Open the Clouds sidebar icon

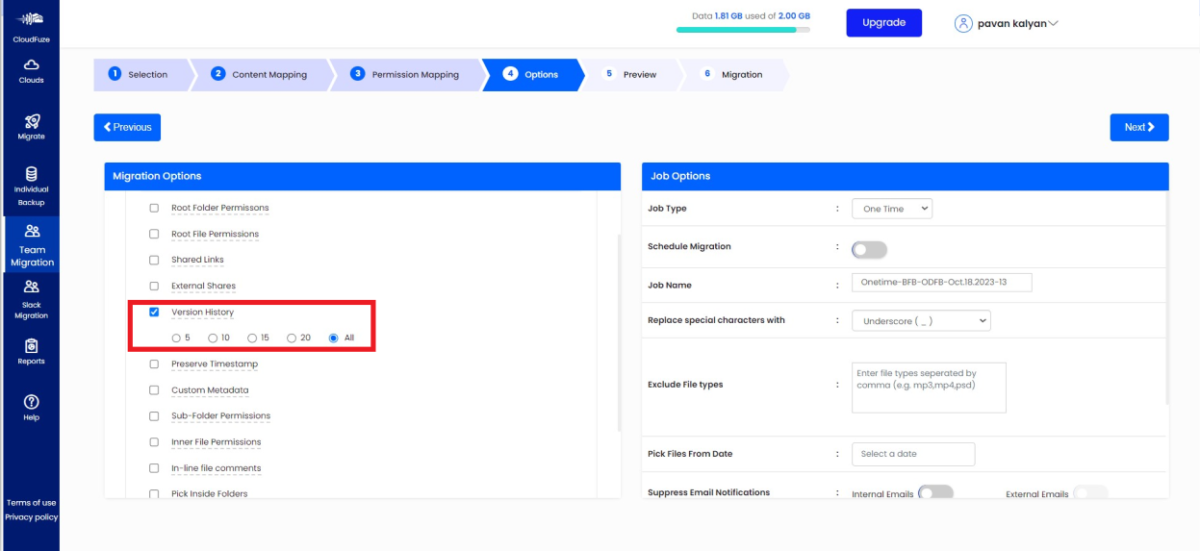click(31, 66)
